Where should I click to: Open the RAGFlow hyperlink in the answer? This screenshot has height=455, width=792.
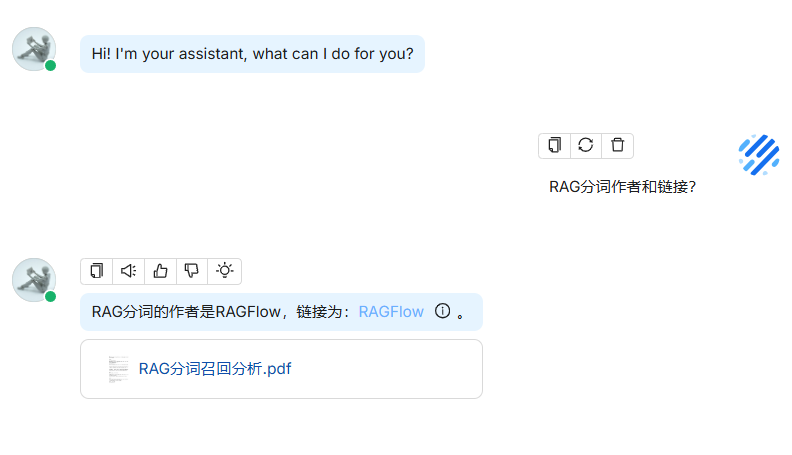[x=391, y=312]
